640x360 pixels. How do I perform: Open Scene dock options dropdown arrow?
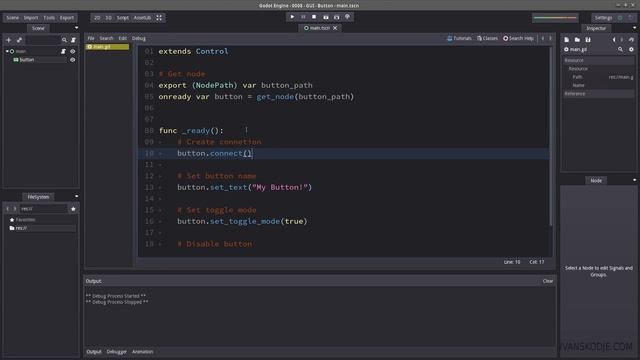[x=76, y=28]
